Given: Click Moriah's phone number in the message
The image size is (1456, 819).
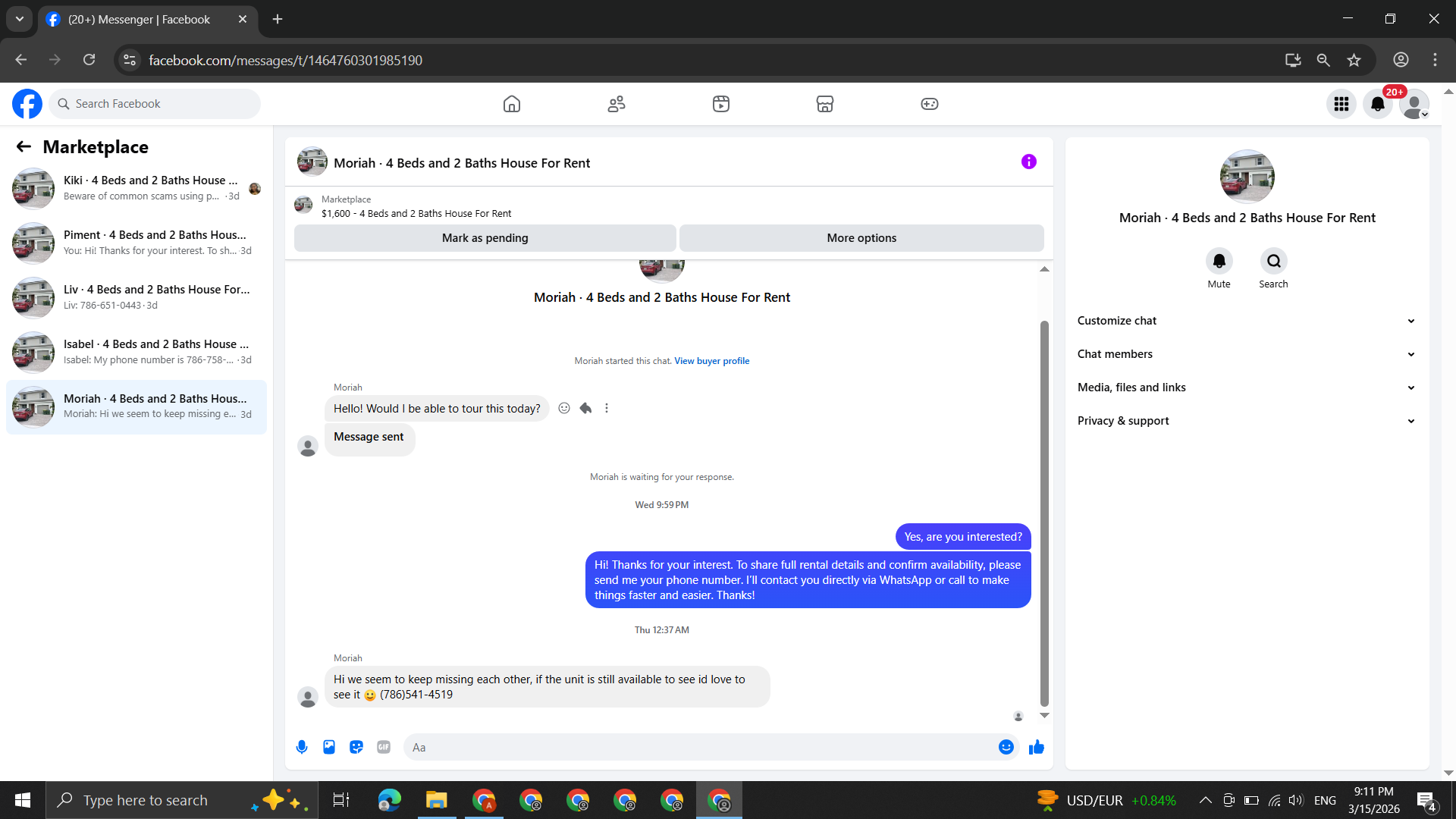Looking at the screenshot, I should 416,695.
